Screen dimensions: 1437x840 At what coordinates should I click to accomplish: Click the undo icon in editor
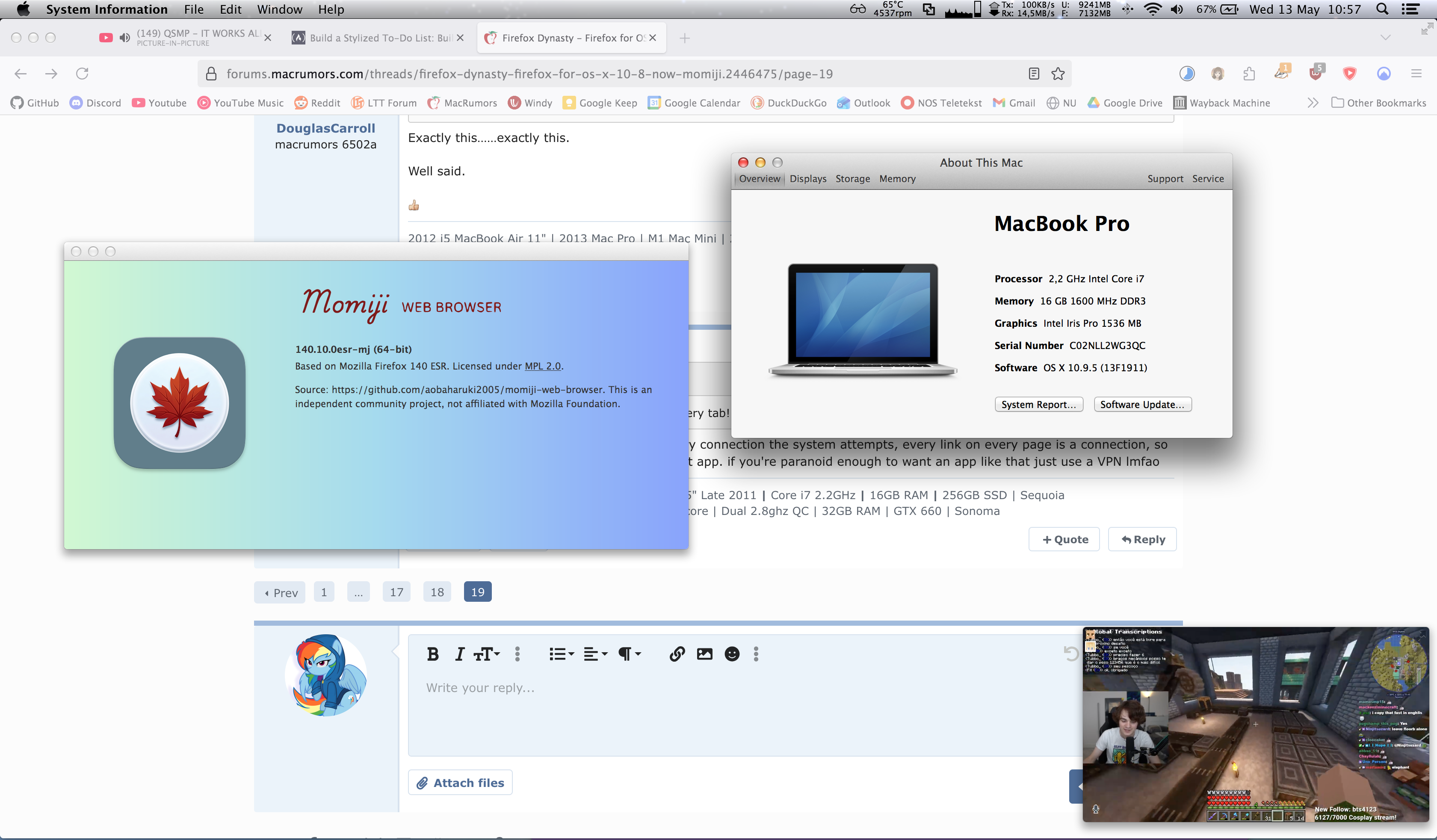point(1071,654)
